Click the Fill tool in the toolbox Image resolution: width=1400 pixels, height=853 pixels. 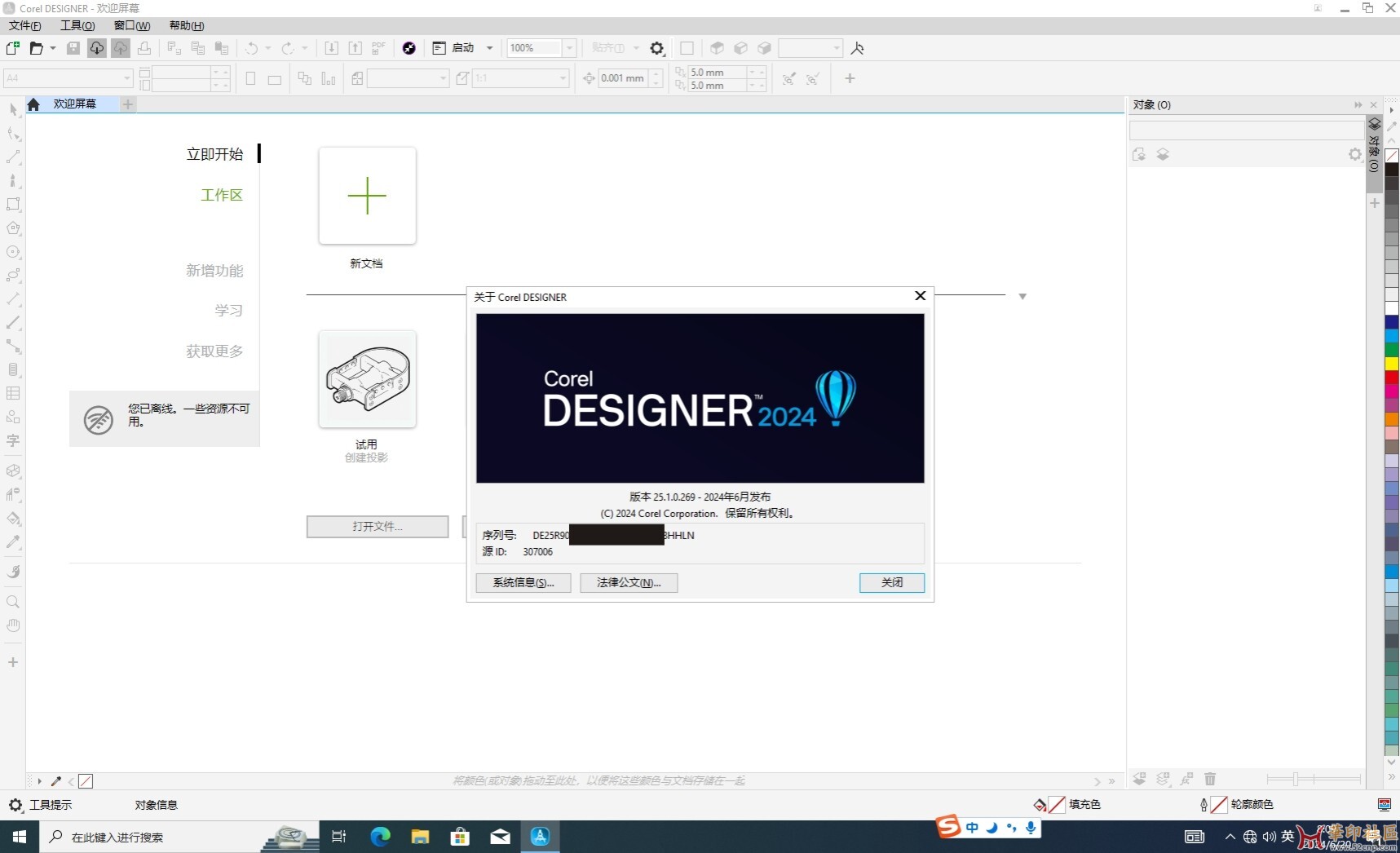(13, 519)
